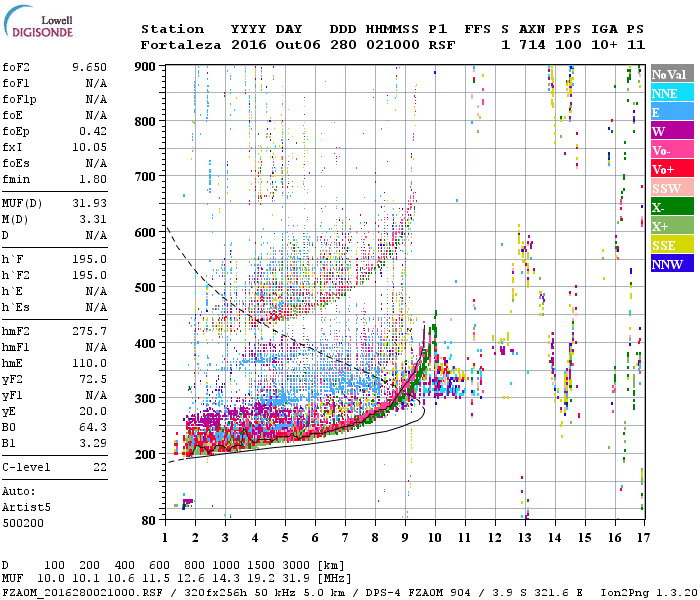Click the 200 km height axis label
This screenshot has height=600, width=700.
(x=145, y=454)
